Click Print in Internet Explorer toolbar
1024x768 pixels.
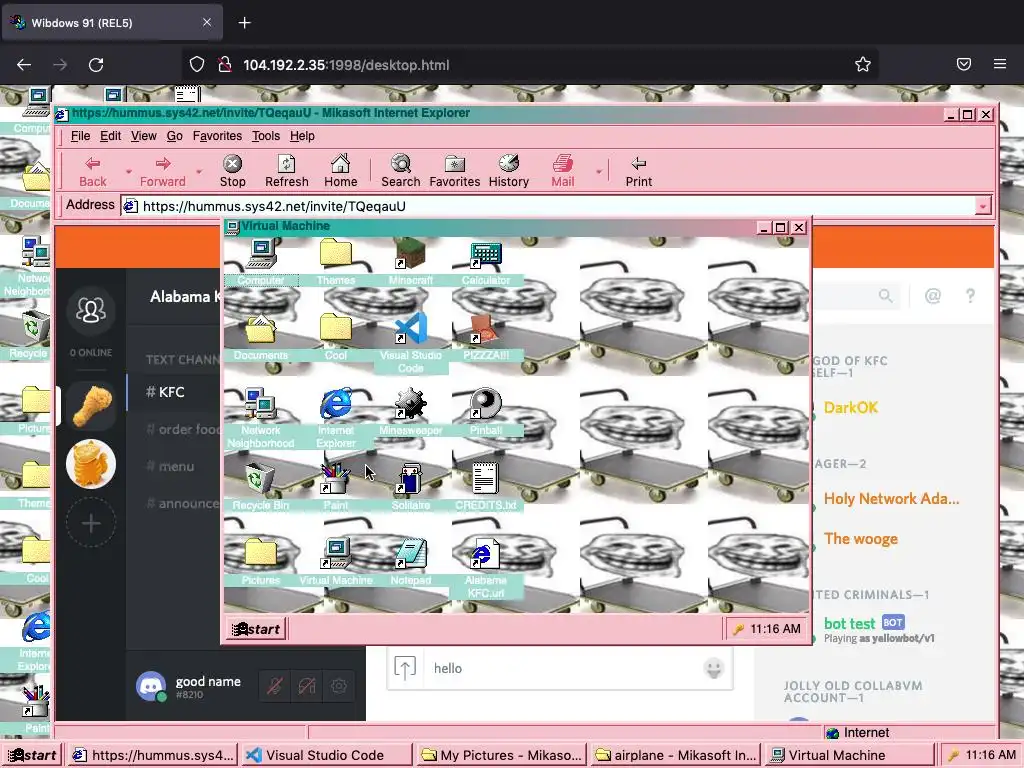pos(639,172)
